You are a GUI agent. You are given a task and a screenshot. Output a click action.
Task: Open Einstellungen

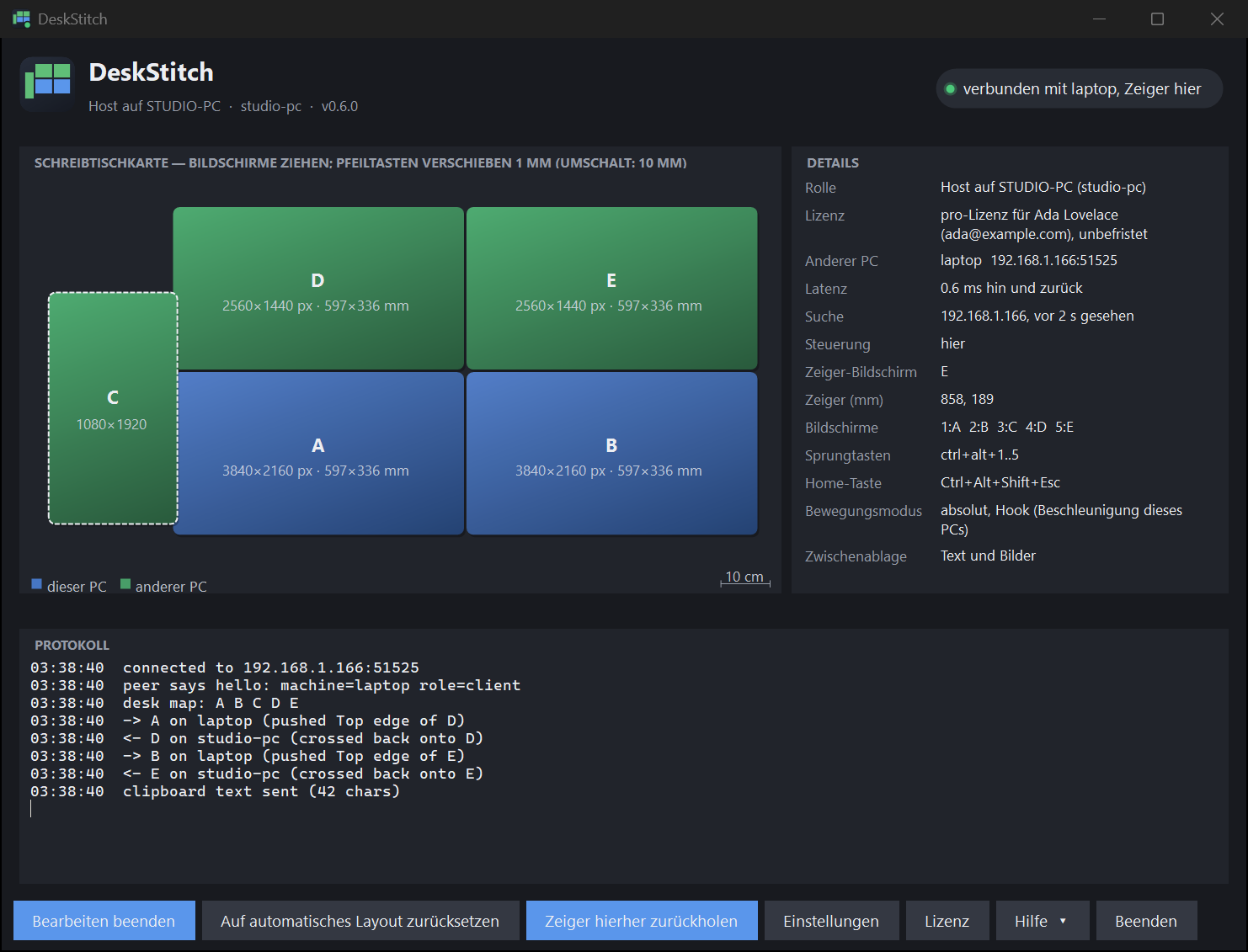pos(831,921)
